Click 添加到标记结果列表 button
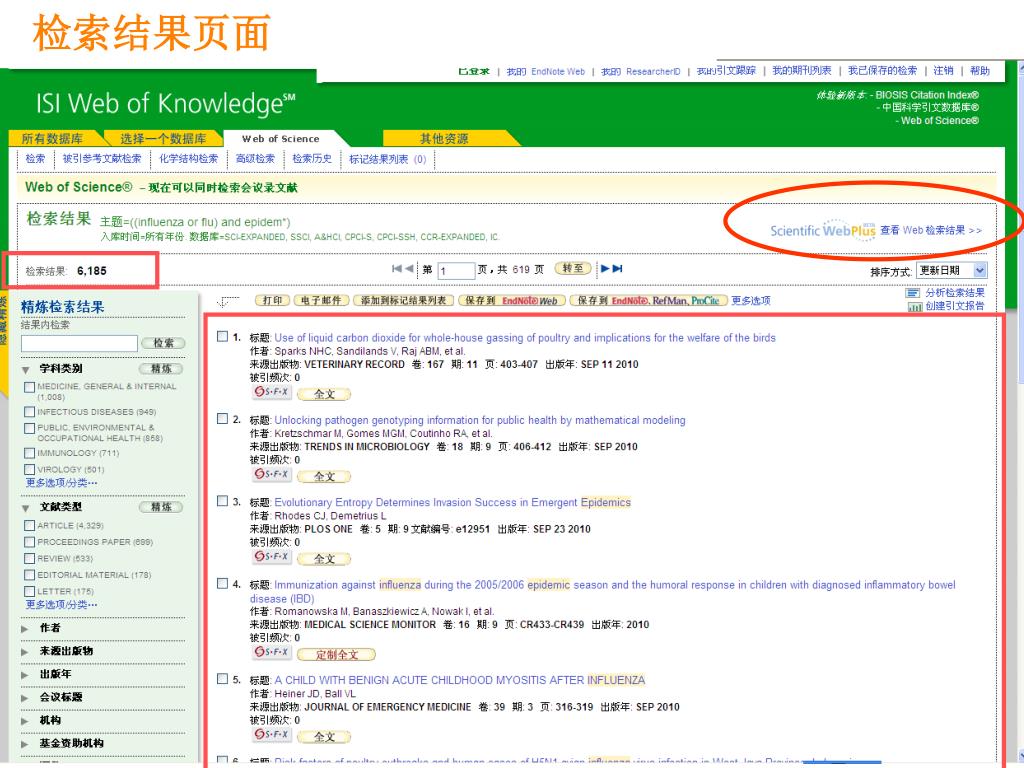 coord(403,300)
